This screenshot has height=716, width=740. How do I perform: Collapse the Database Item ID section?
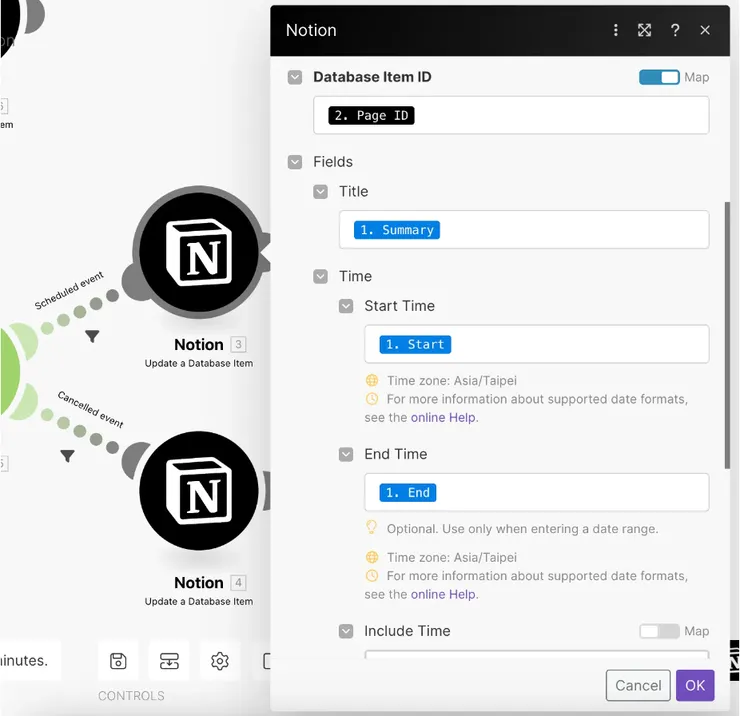click(x=295, y=77)
